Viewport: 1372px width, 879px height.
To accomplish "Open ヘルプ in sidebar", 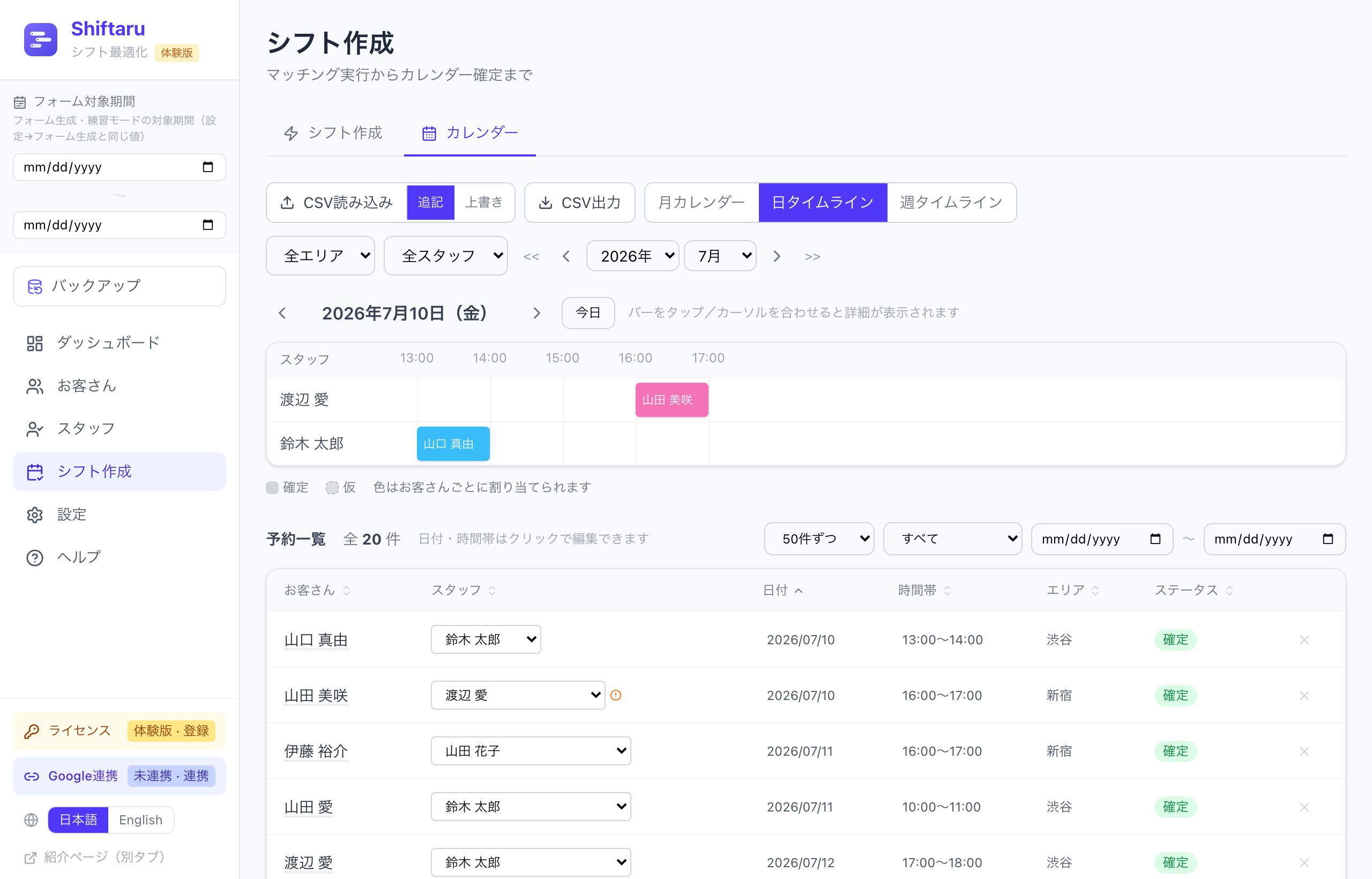I will [x=120, y=557].
